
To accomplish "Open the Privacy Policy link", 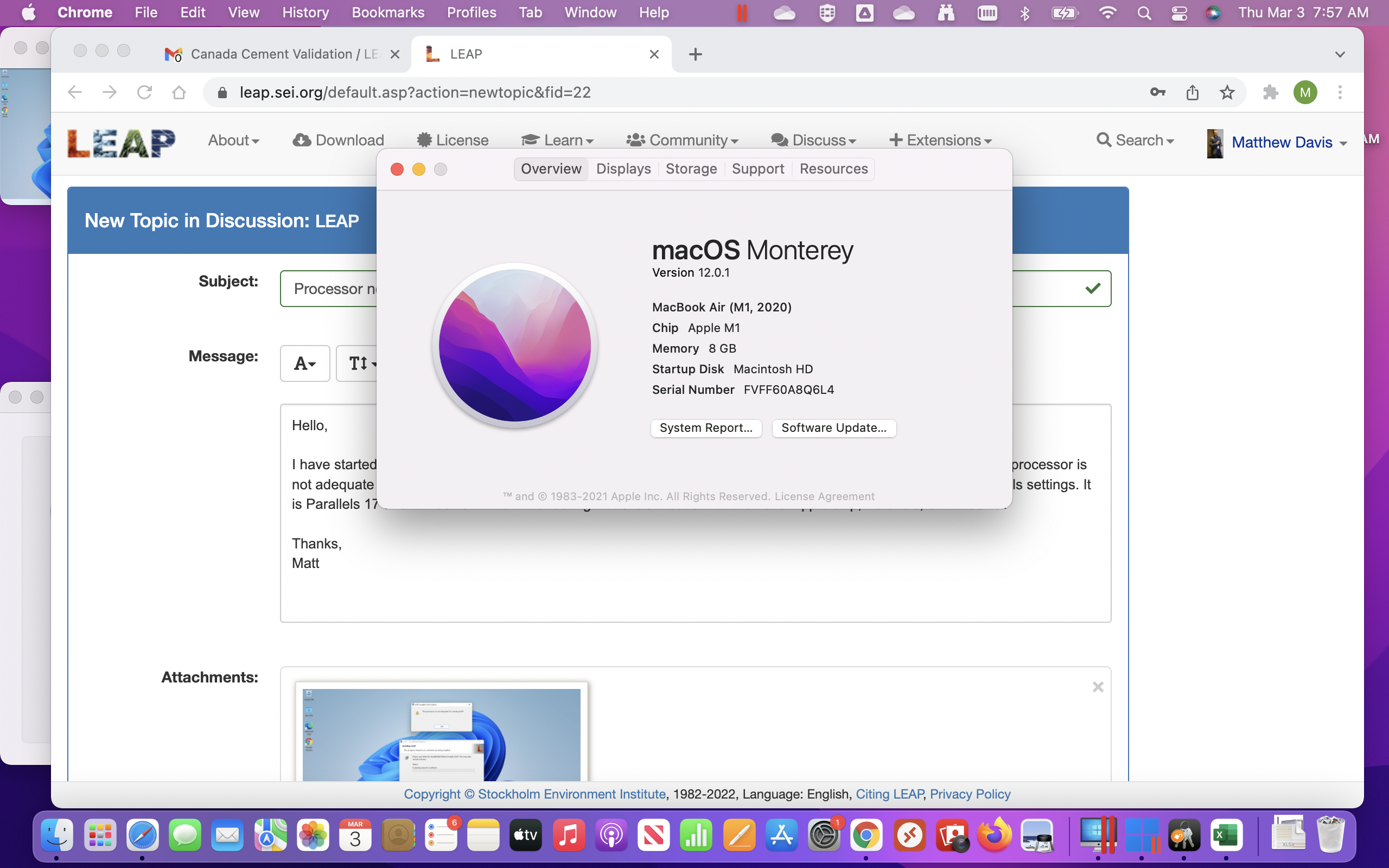I will click(x=970, y=794).
